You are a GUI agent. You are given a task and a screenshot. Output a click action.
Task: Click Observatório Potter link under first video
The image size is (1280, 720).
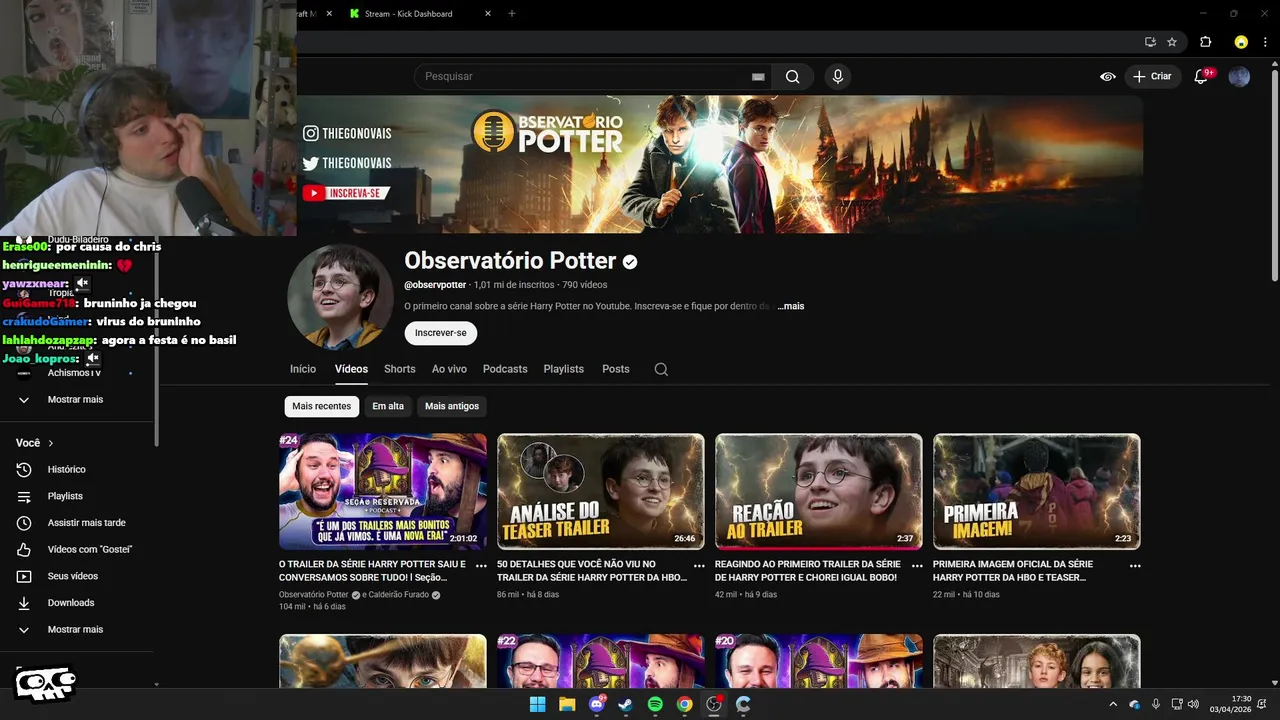click(x=313, y=595)
